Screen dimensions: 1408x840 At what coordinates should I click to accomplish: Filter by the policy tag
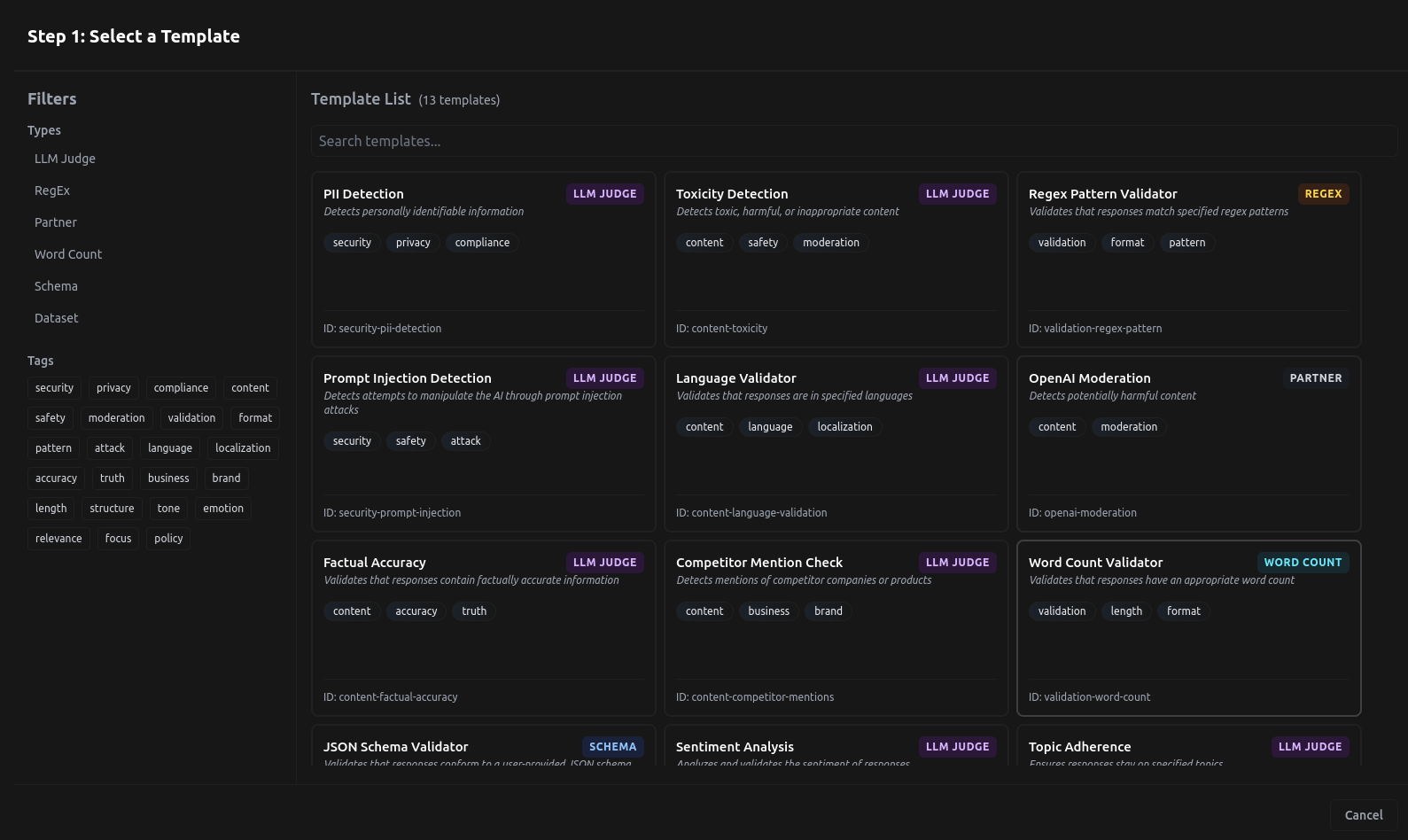click(168, 539)
